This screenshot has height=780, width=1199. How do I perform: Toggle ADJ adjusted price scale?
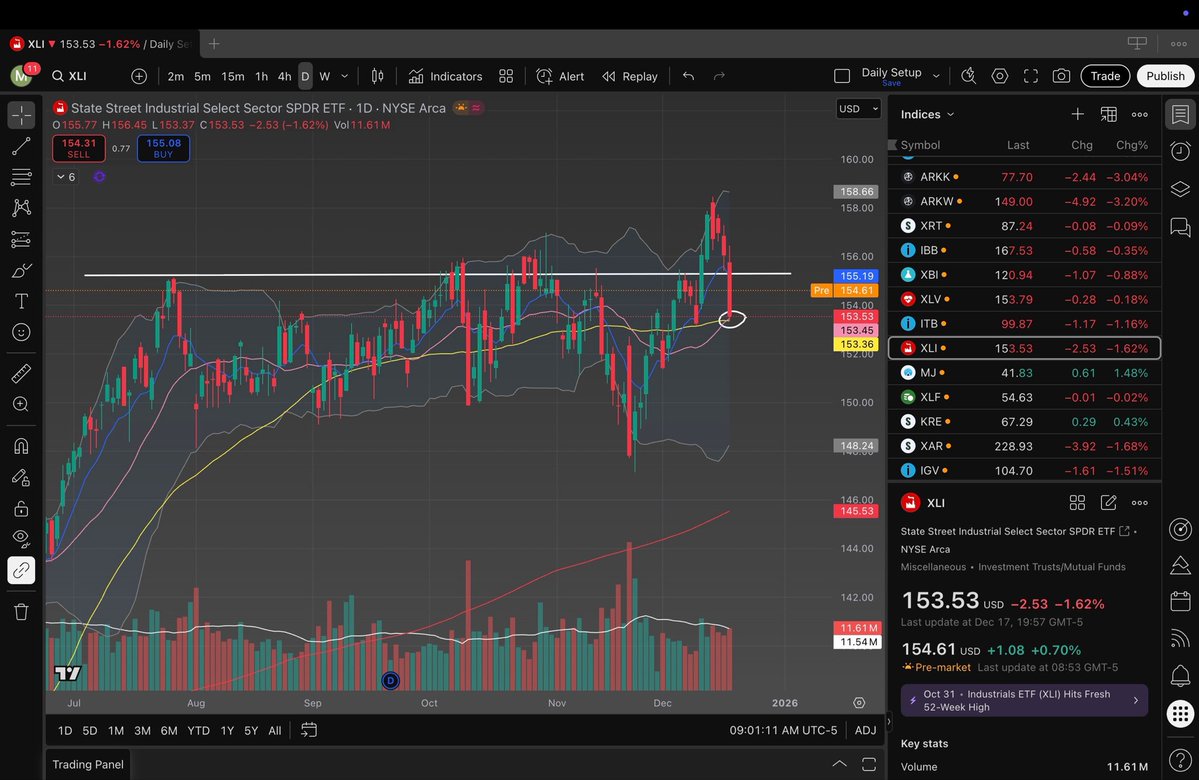point(866,730)
